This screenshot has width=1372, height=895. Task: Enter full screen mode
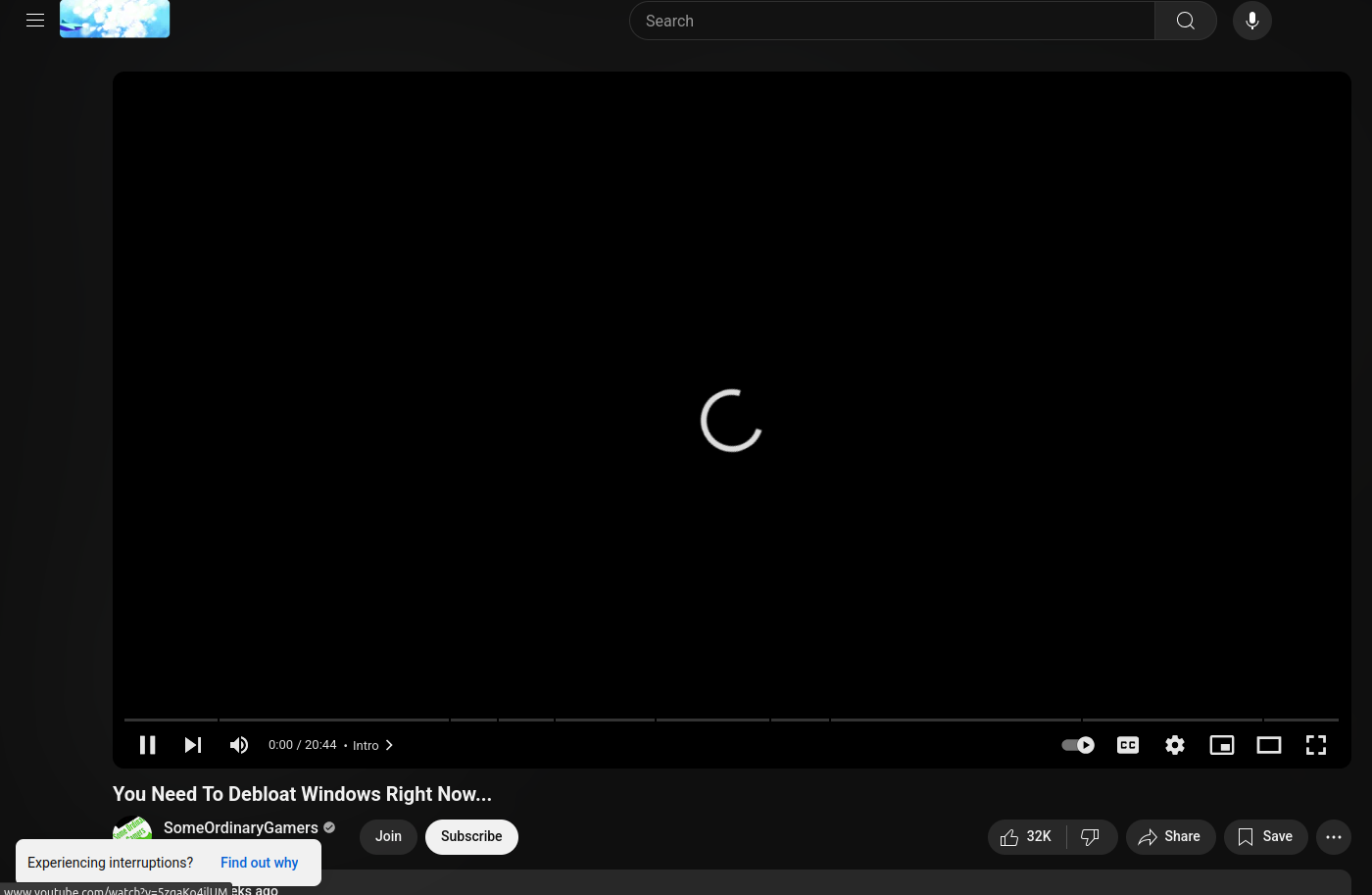click(1316, 745)
